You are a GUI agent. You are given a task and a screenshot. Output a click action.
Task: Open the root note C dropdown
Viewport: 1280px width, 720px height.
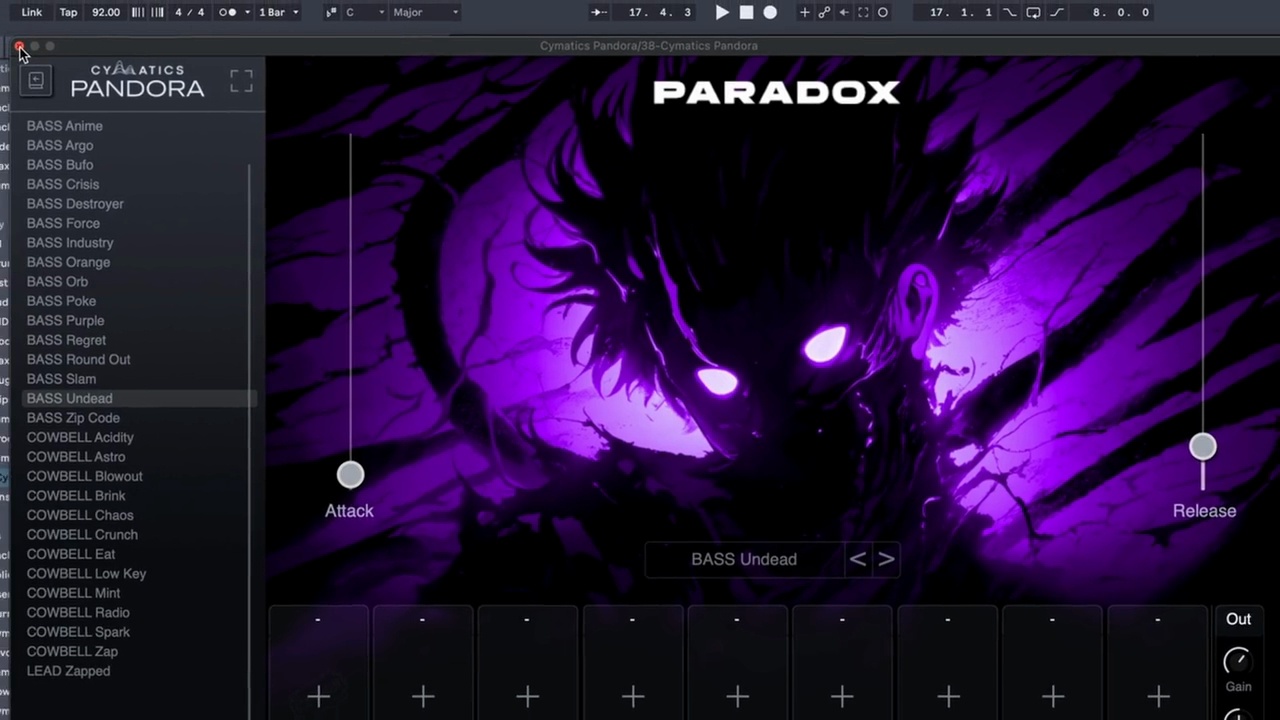364,12
